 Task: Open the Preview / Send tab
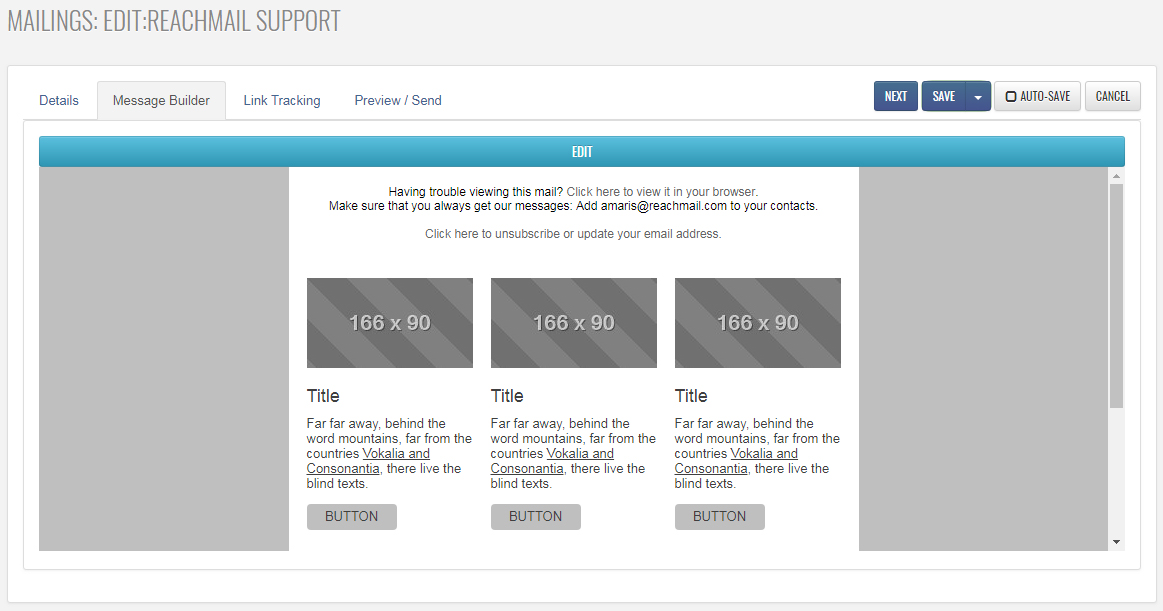[x=397, y=101]
